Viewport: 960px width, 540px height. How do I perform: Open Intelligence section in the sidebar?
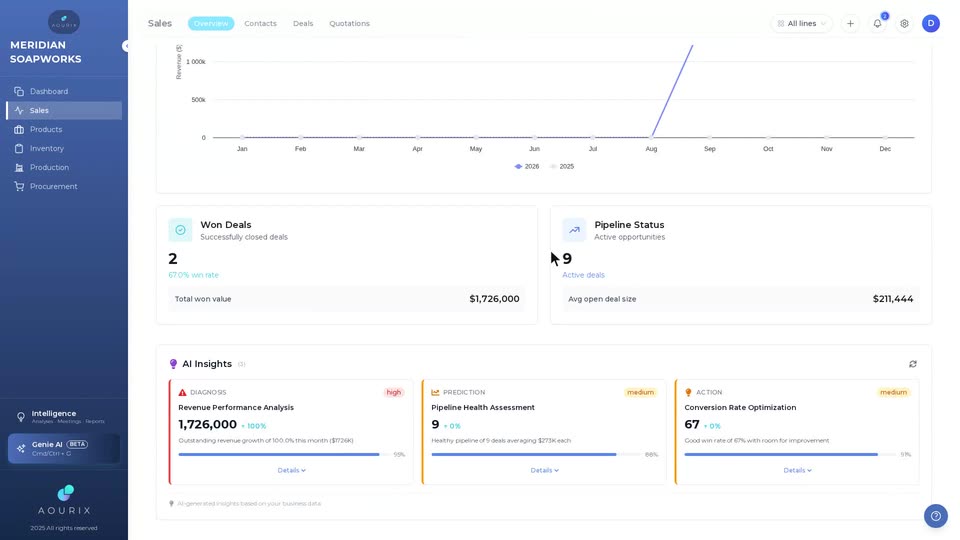[64, 416]
